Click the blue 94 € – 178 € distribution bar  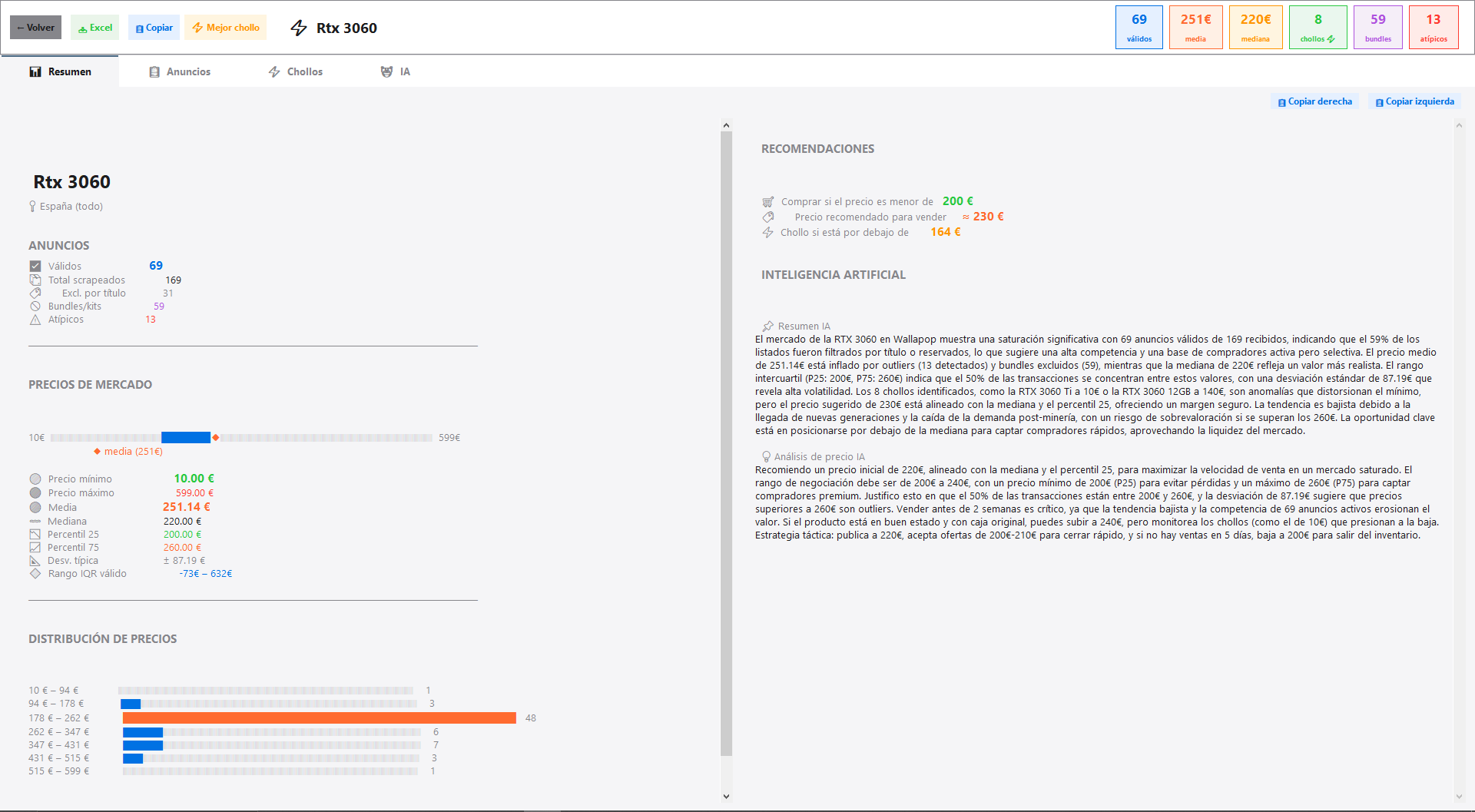(131, 704)
